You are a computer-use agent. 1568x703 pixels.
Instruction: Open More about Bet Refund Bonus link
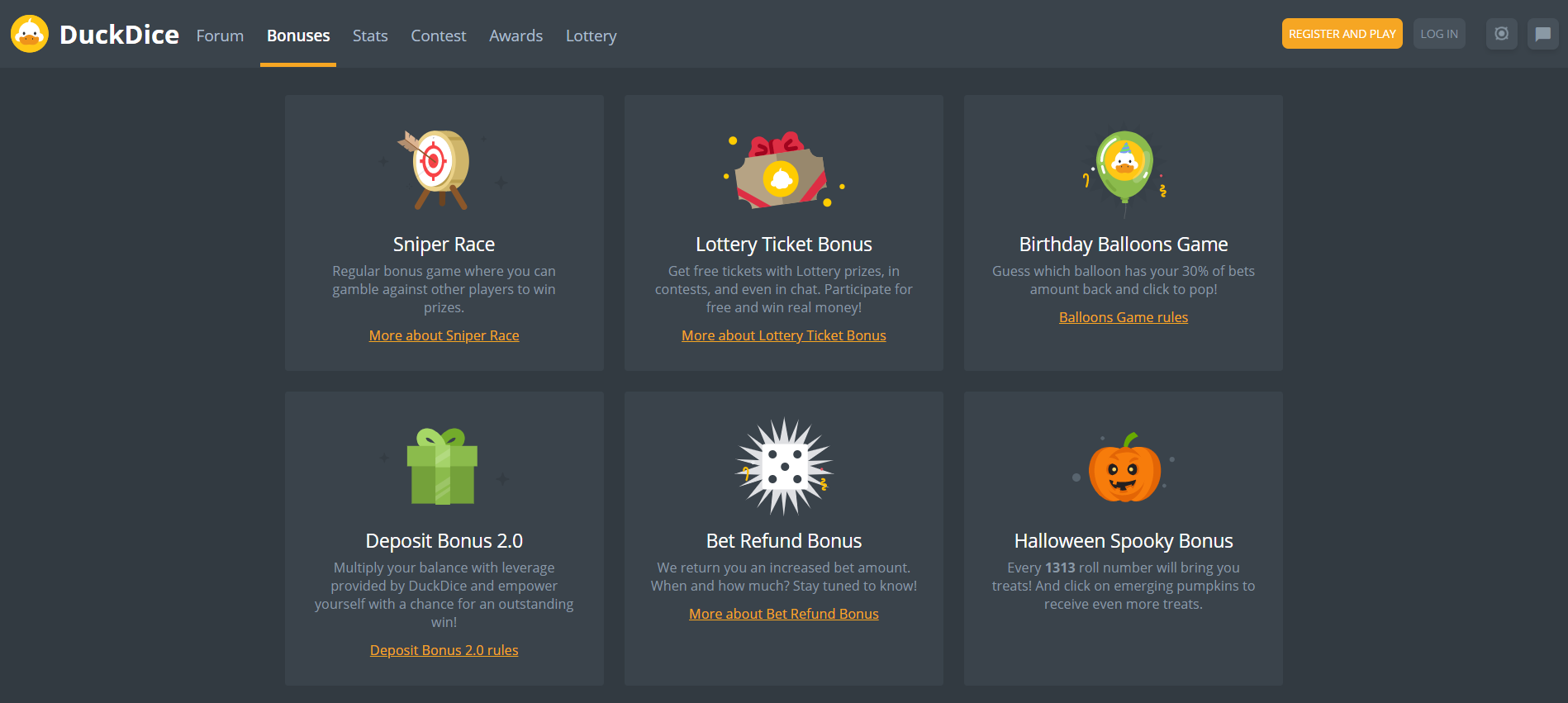784,614
